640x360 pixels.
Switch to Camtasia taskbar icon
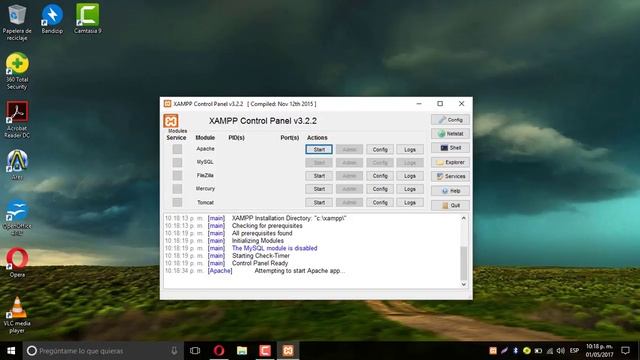(x=265, y=351)
